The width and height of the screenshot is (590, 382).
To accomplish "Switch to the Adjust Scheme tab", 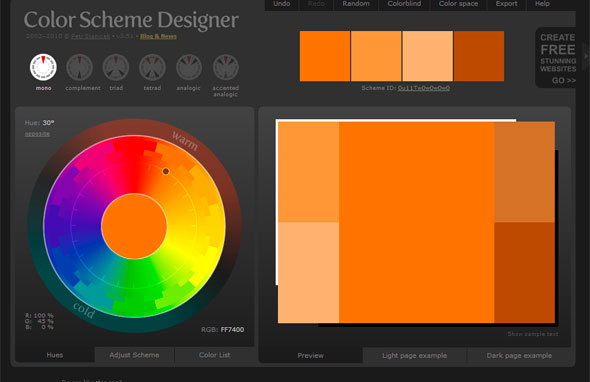I will [134, 355].
